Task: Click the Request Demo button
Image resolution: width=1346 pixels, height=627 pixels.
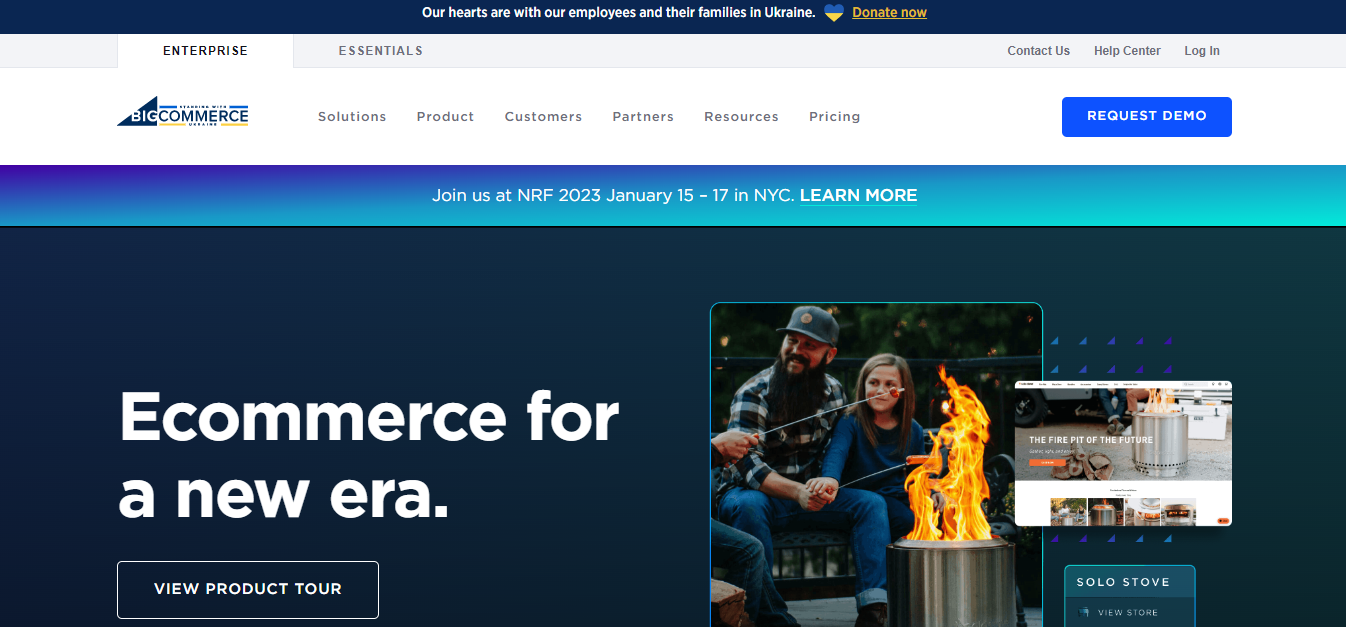Action: click(x=1147, y=117)
